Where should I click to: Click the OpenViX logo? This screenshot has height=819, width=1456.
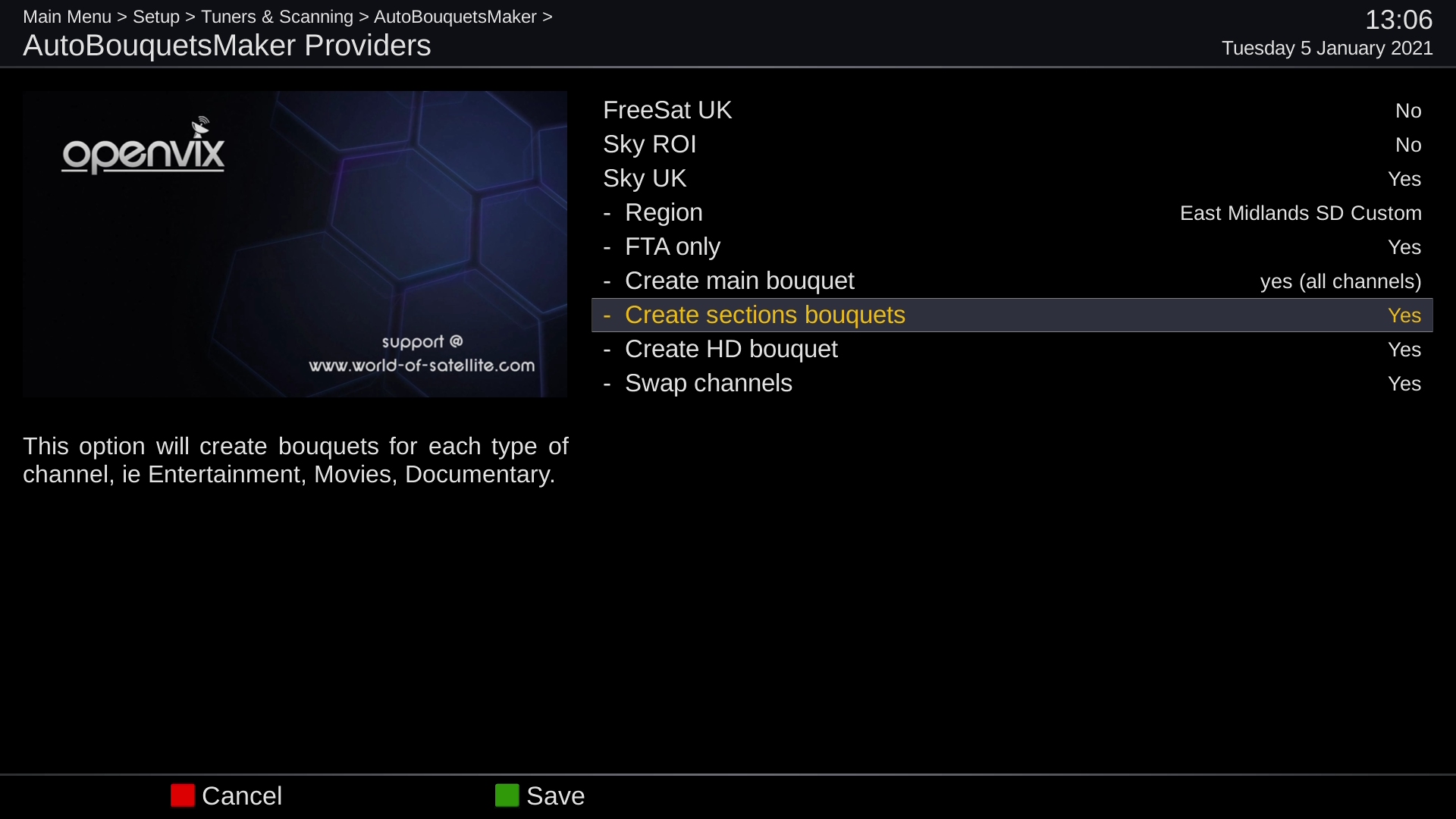point(143,145)
